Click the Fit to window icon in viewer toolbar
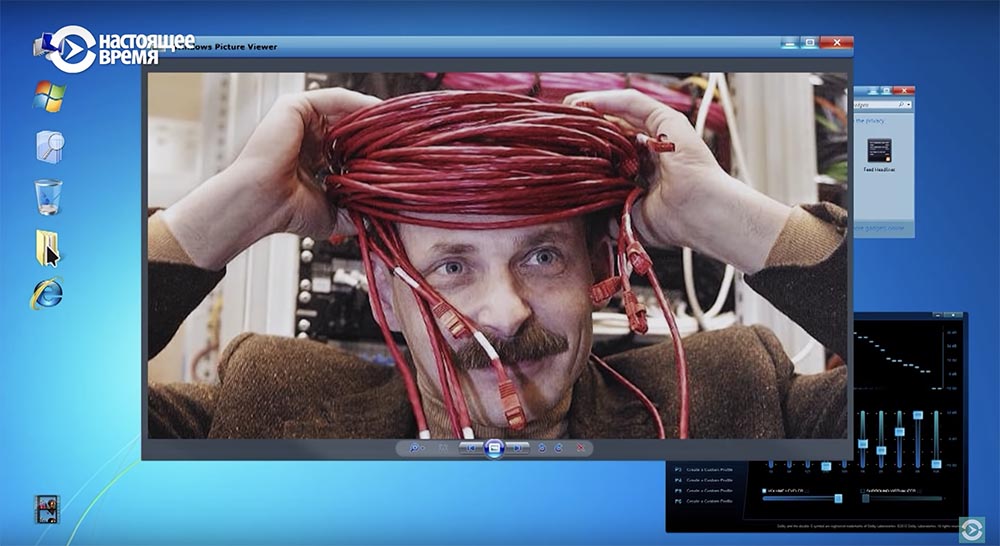 click(443, 448)
